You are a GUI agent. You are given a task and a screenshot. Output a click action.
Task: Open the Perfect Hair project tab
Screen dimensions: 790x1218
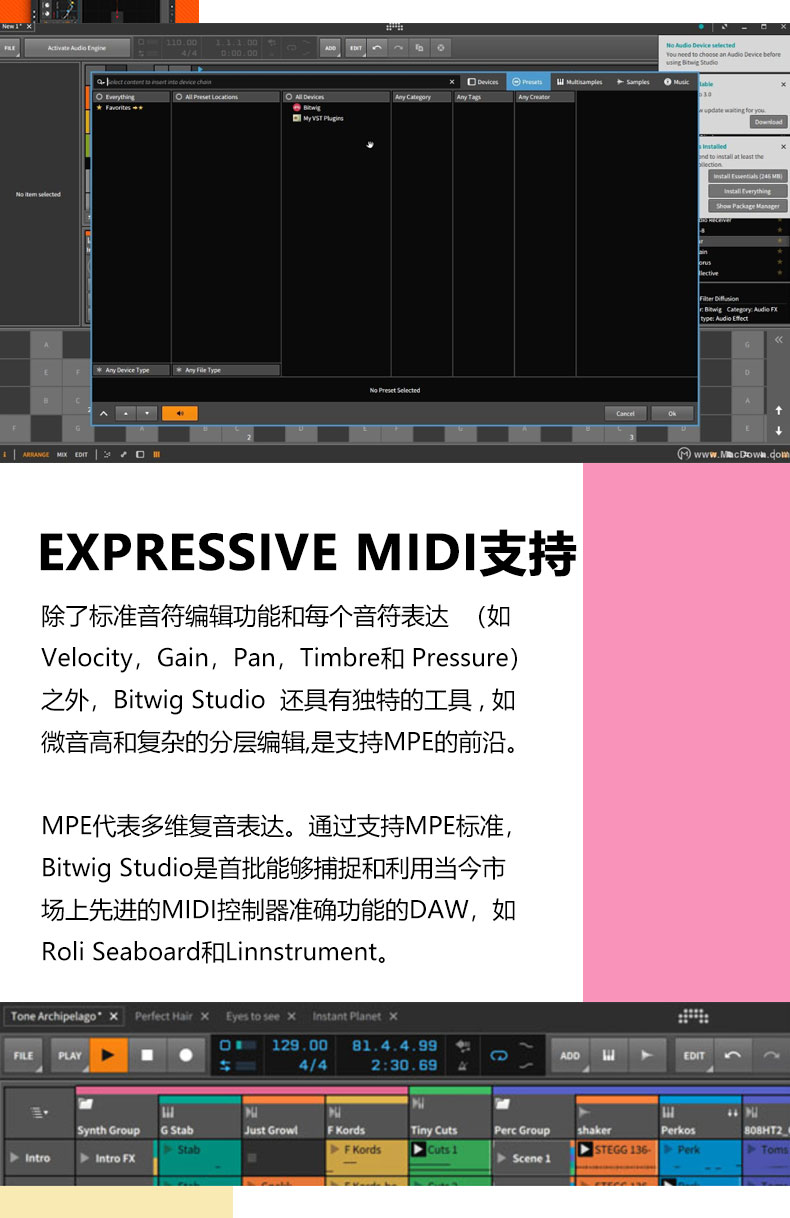pos(164,1016)
